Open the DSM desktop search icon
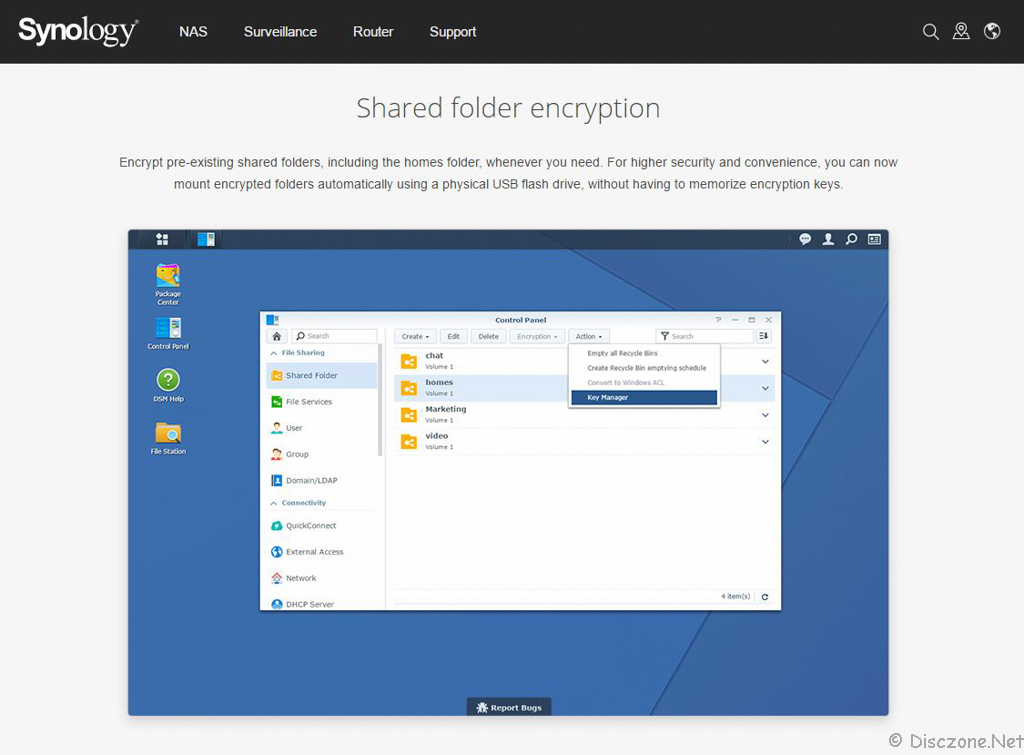Image resolution: width=1024 pixels, height=755 pixels. coord(851,239)
